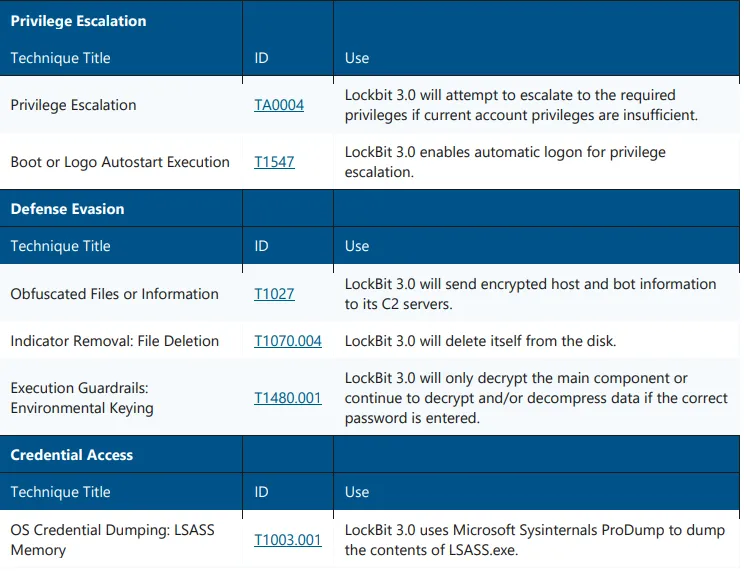The image size is (744, 571).
Task: Select the Sysinternals ProDump description text
Action: click(x=534, y=540)
